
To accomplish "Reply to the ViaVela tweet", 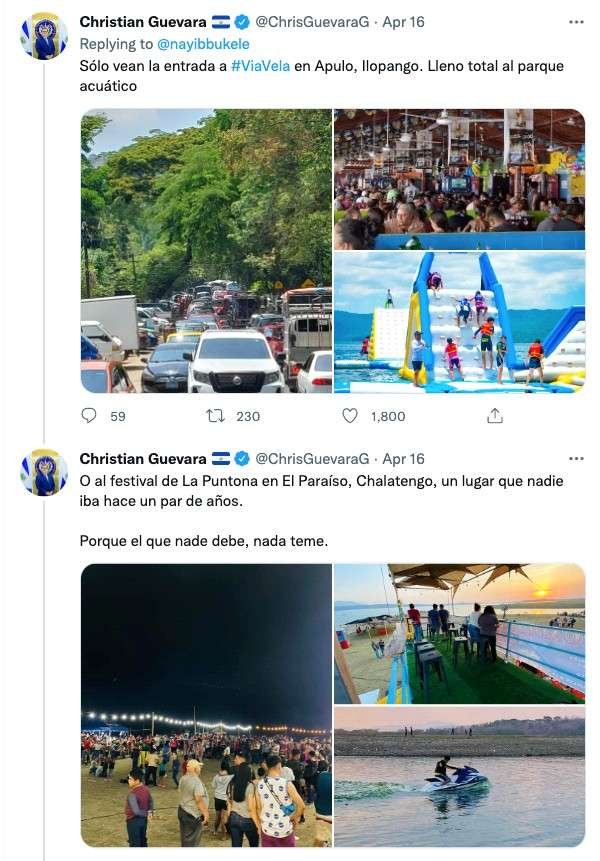I will pos(89,416).
